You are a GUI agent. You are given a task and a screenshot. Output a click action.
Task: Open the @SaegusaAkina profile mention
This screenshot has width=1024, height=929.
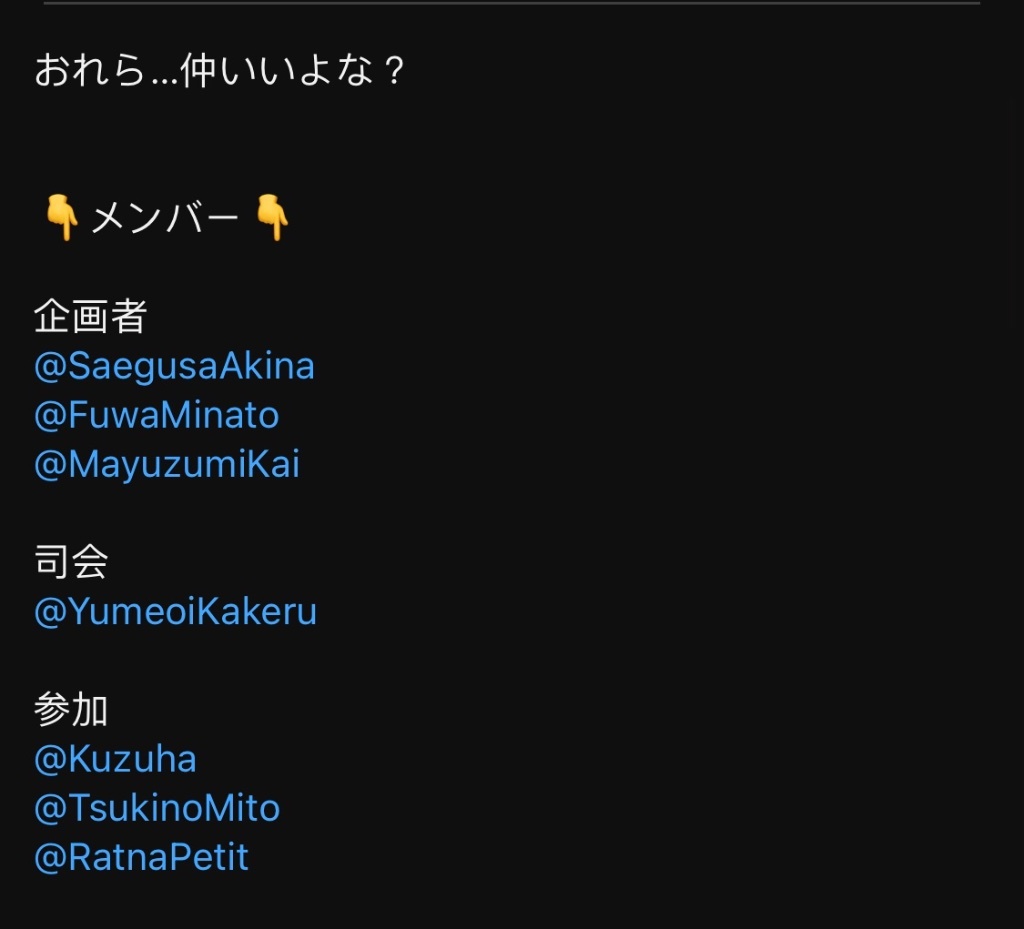pyautogui.click(x=174, y=366)
